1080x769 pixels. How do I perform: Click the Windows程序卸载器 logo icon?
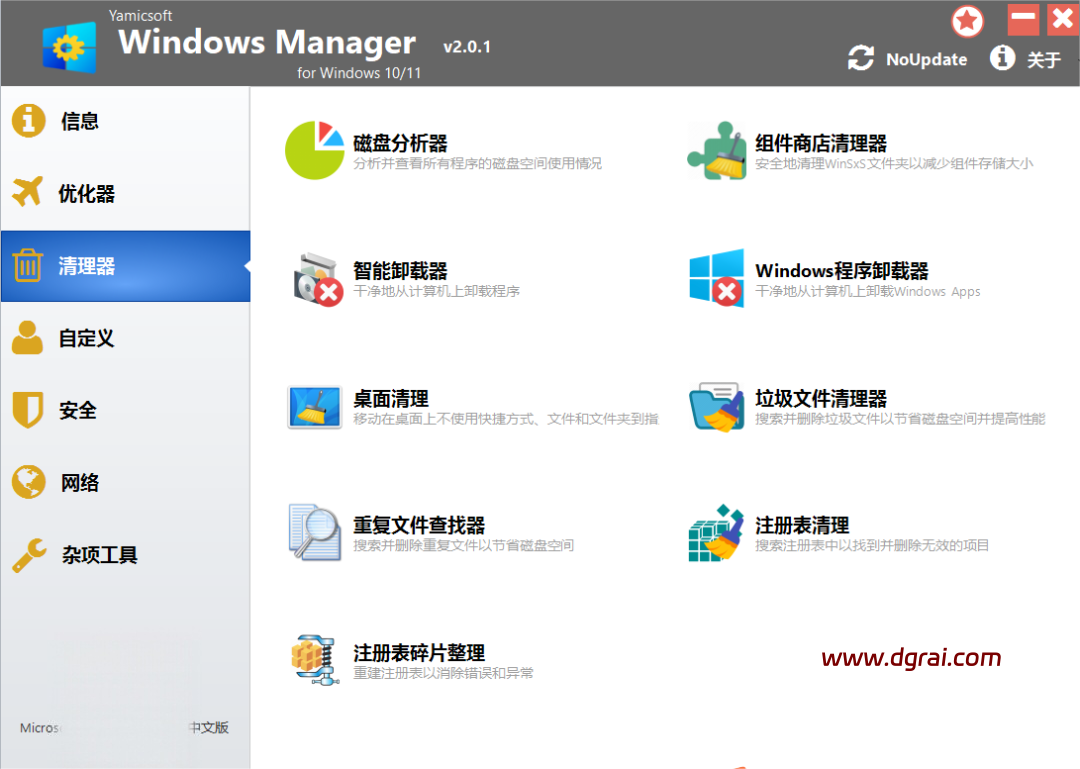pyautogui.click(x=717, y=278)
